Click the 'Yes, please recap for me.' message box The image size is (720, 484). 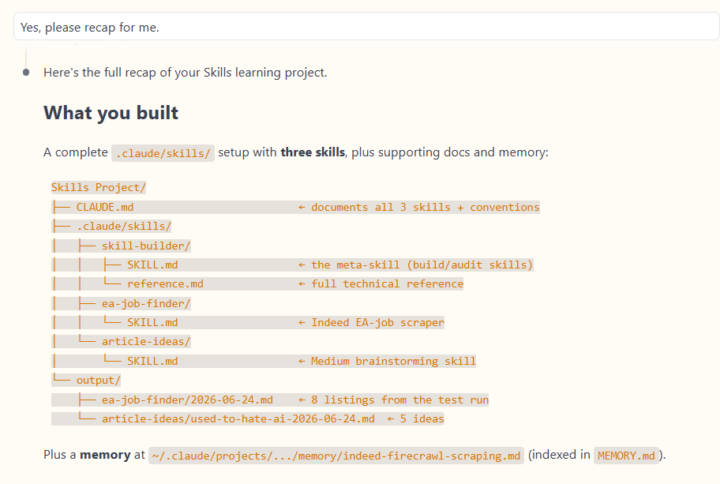pos(366,27)
